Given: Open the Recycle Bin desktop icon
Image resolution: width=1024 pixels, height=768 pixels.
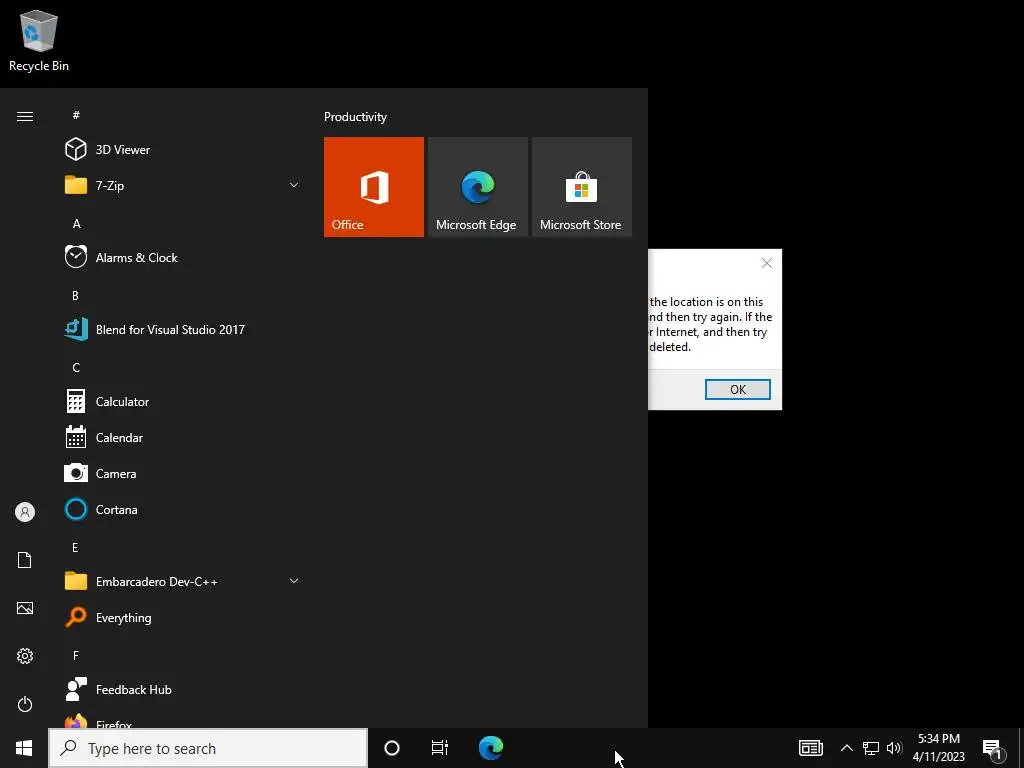Looking at the screenshot, I should tap(39, 40).
